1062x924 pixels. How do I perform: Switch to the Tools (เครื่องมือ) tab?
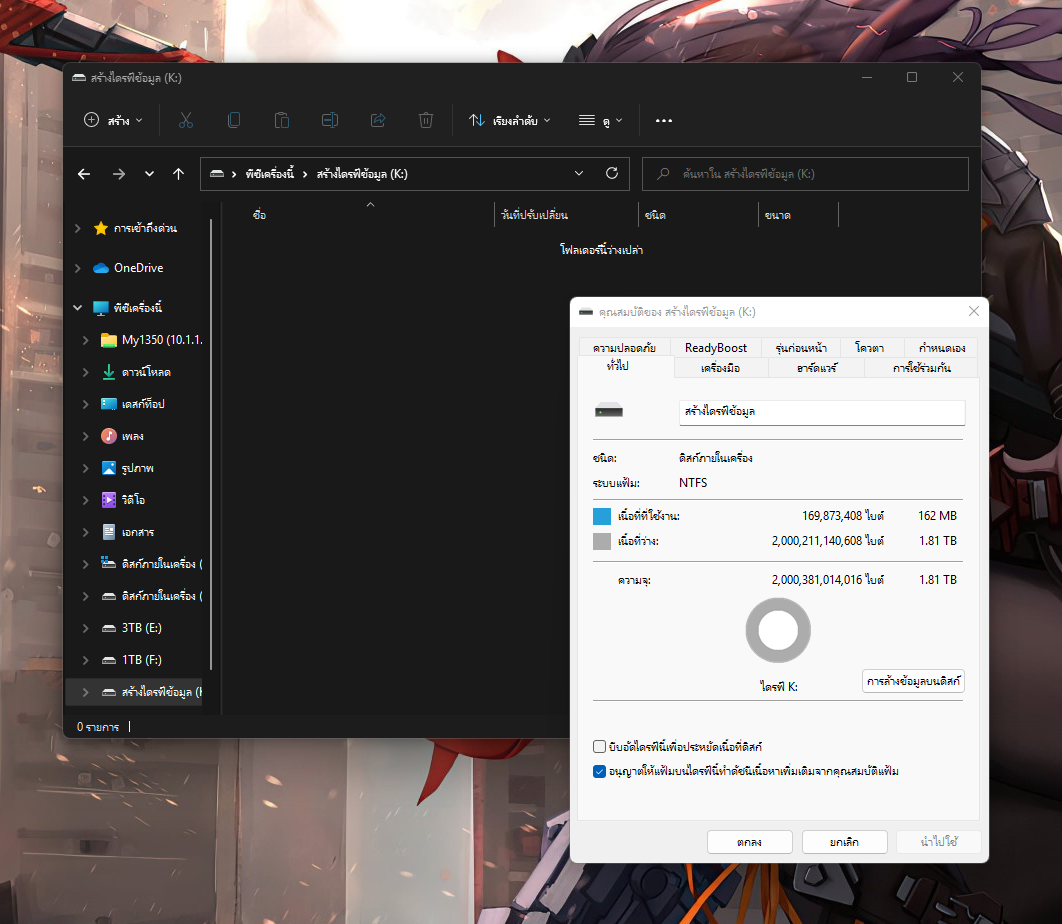(x=721, y=368)
